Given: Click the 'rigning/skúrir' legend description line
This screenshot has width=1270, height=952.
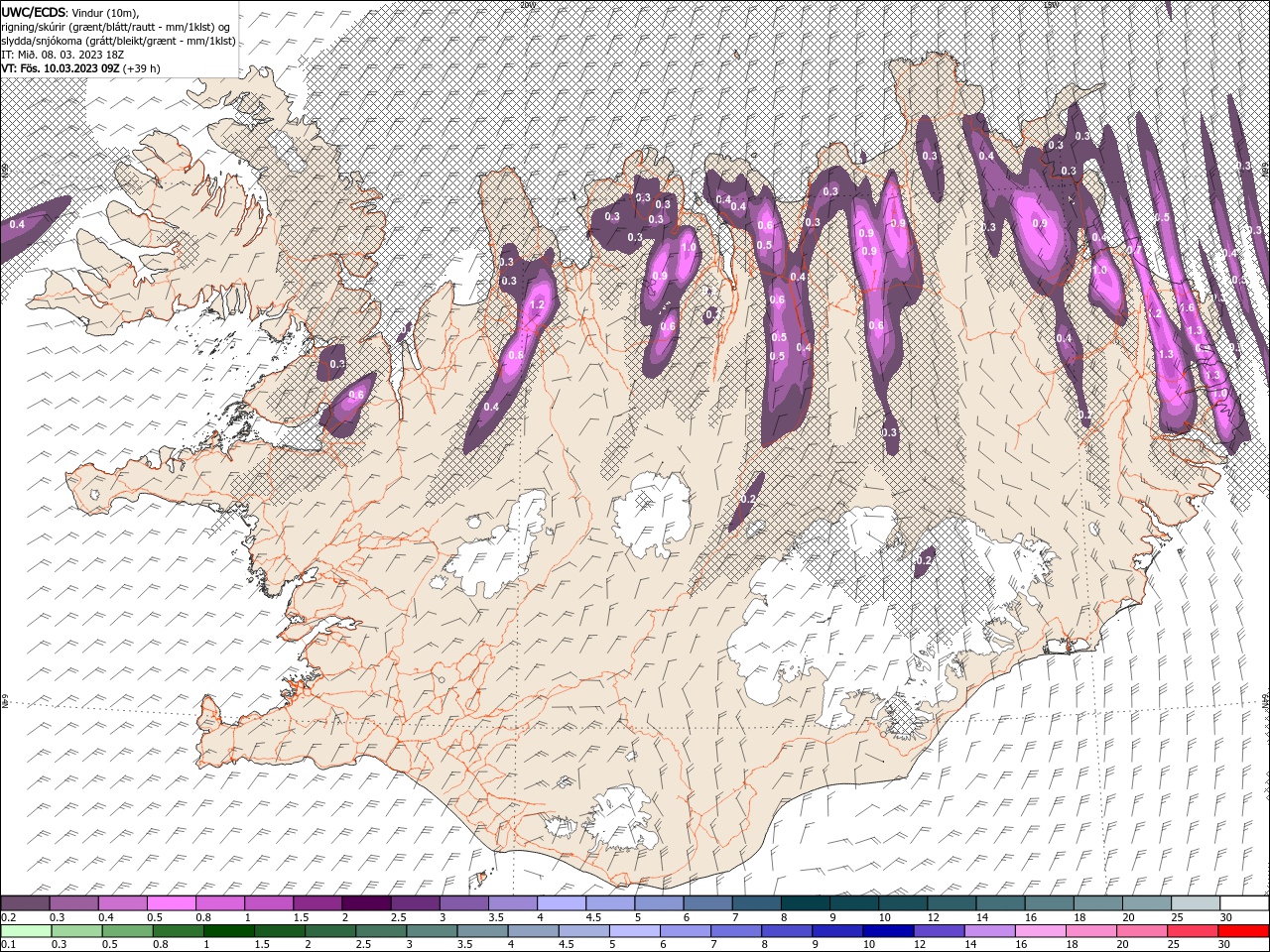Looking at the screenshot, I should click(117, 27).
